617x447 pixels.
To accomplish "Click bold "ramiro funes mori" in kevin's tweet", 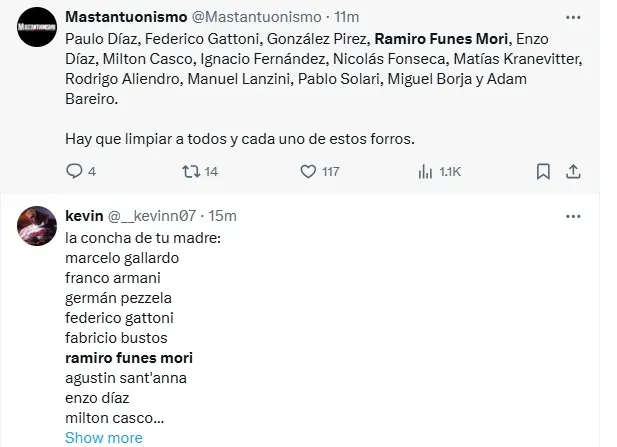I will coord(128,358).
